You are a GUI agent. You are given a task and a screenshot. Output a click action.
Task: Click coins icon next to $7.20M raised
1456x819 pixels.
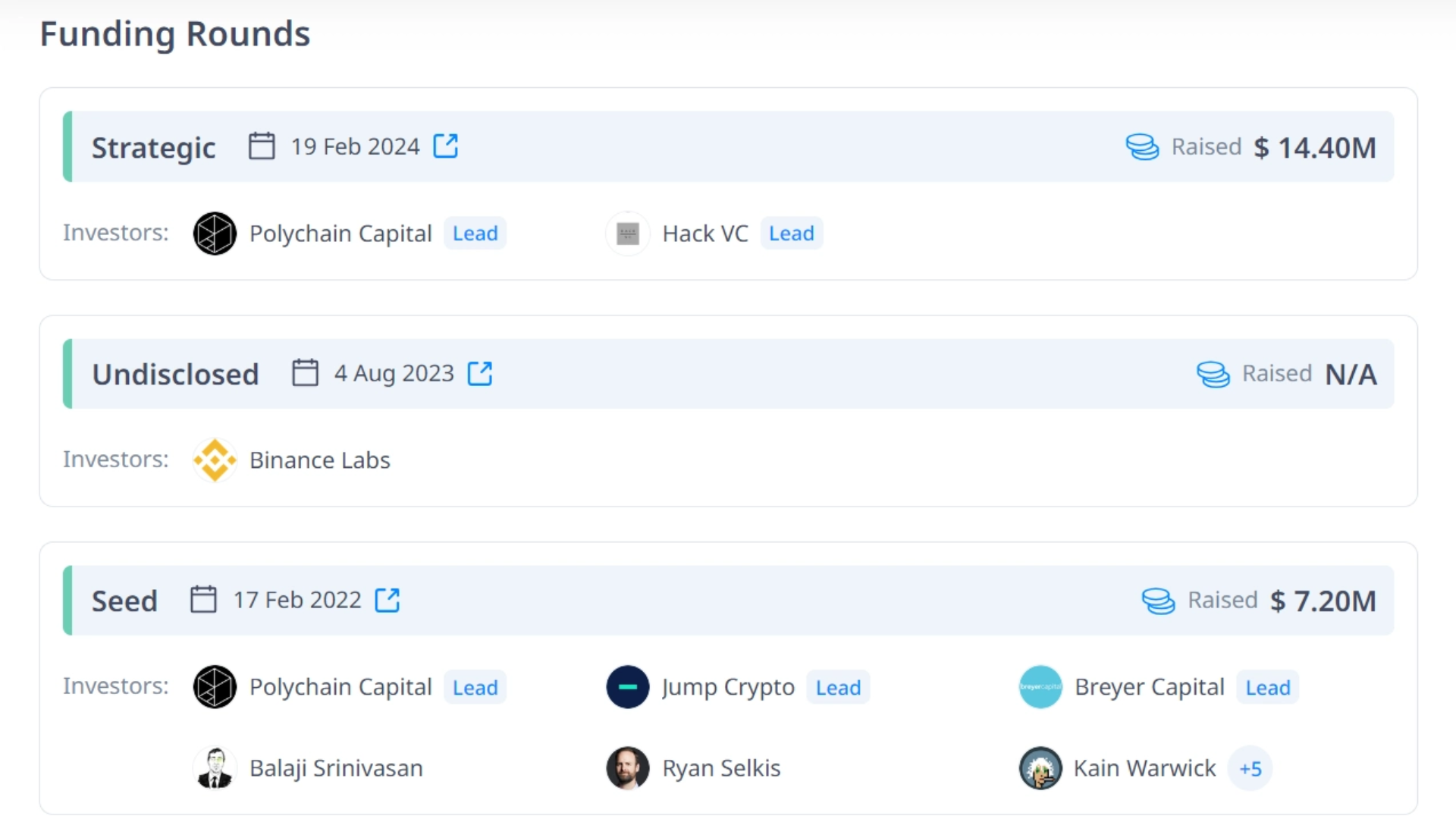pyautogui.click(x=1158, y=601)
